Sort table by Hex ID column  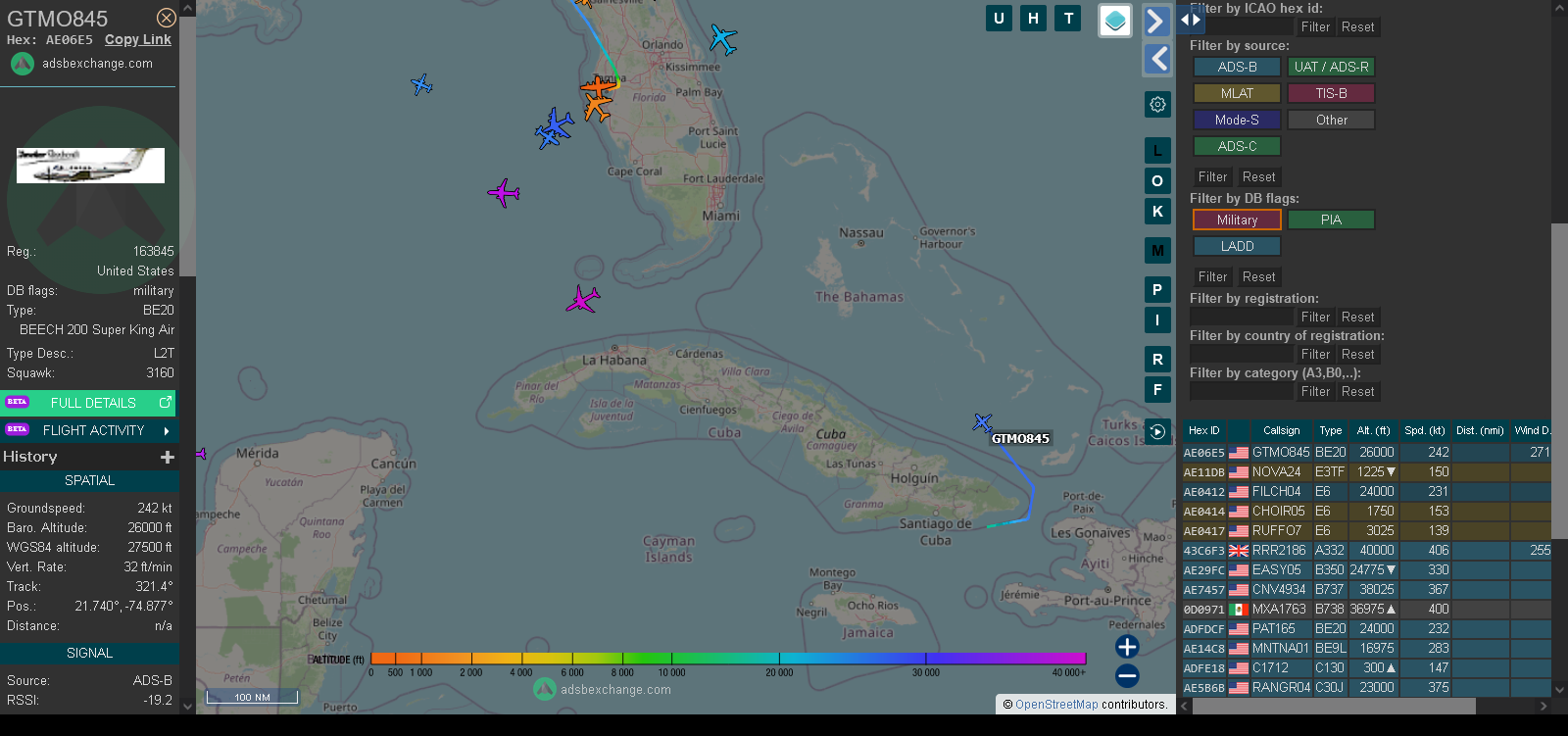[x=1203, y=430]
